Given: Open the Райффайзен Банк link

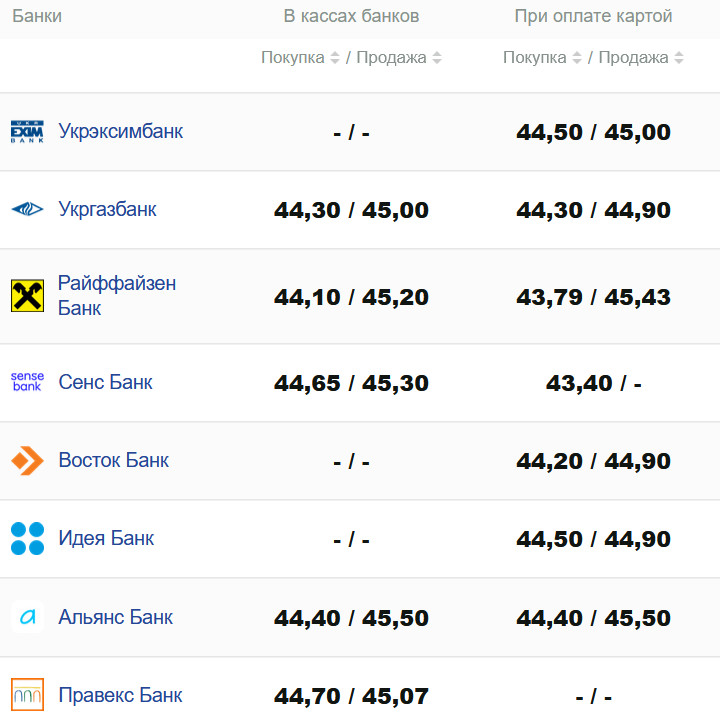Looking at the screenshot, I should click(116, 295).
